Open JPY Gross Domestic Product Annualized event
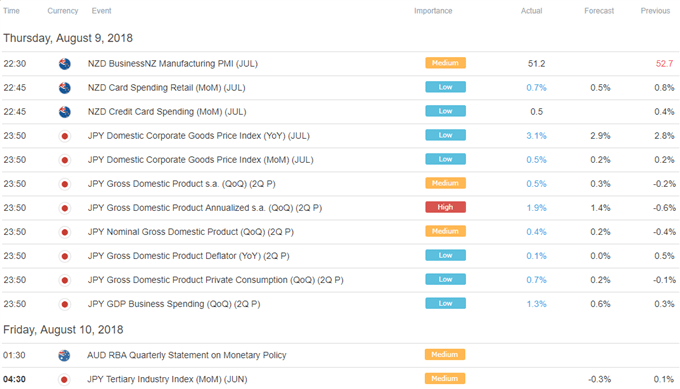 [205, 208]
